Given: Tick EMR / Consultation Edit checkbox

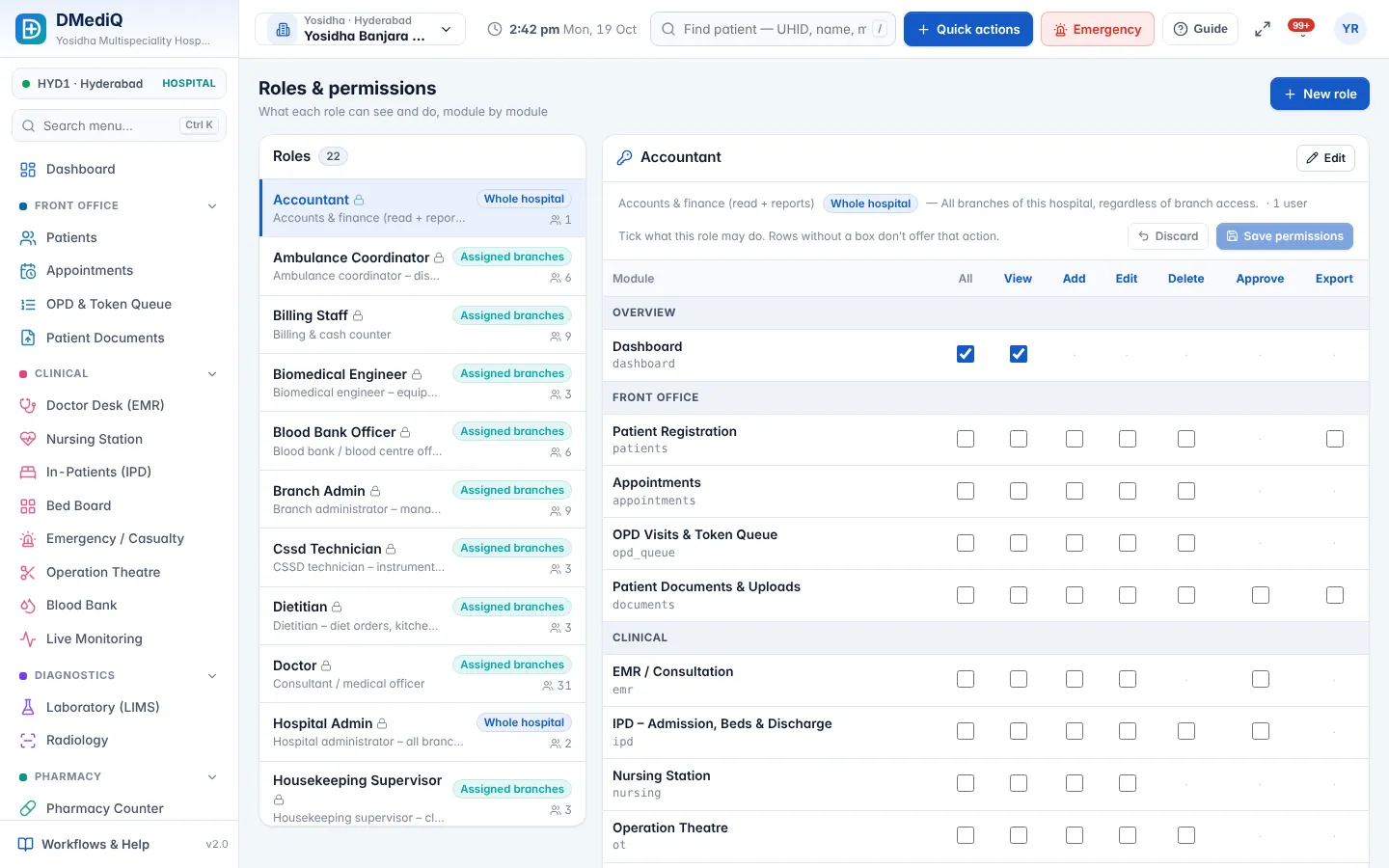Looking at the screenshot, I should coord(1128,679).
